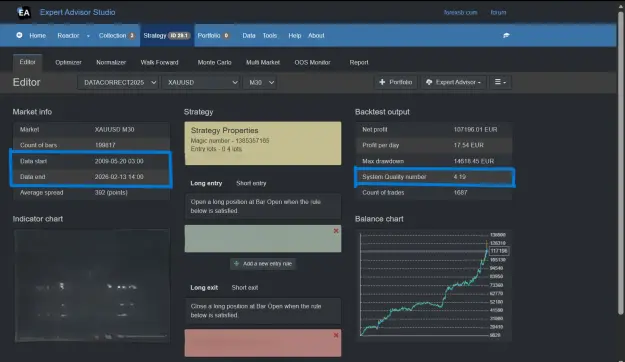
Task: Click the Net profit row
Action: click(433, 130)
